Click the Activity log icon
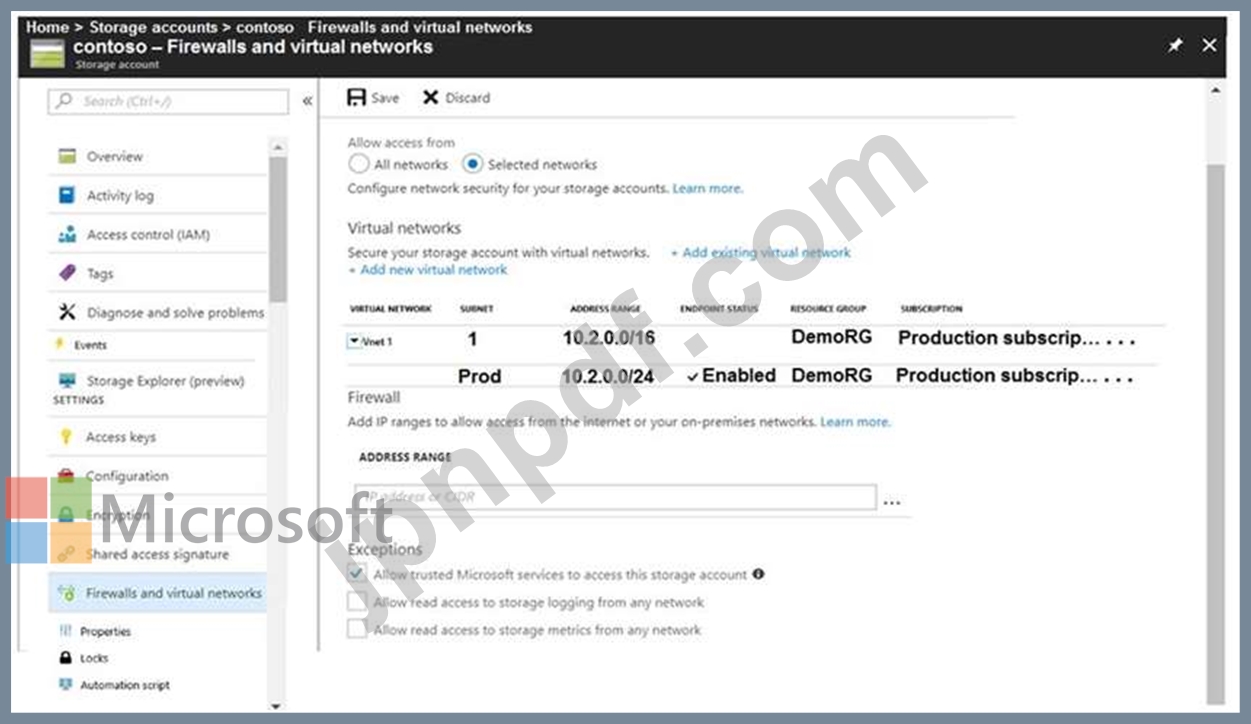 67,195
